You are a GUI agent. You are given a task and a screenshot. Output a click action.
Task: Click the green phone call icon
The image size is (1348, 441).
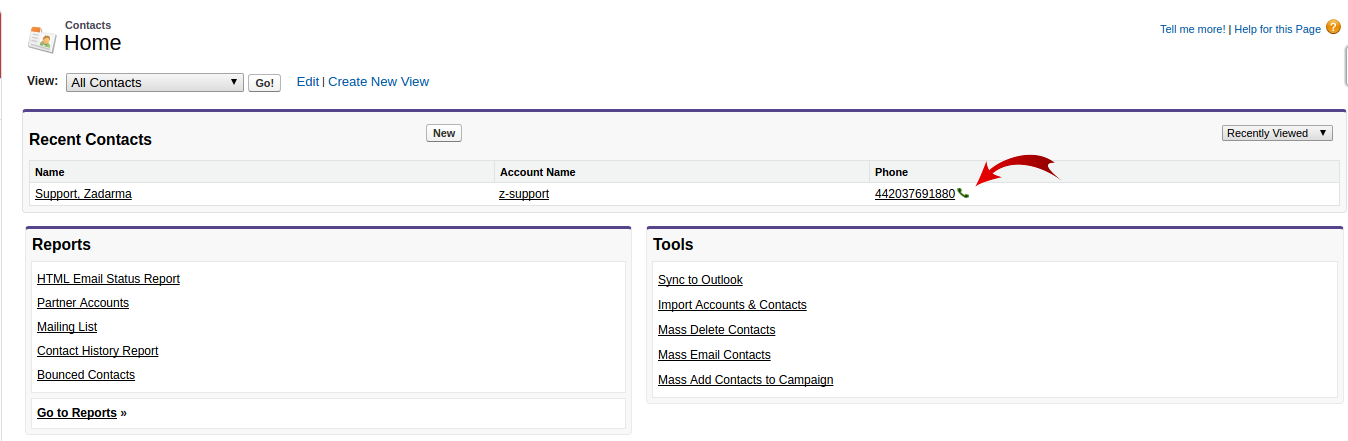(963, 193)
